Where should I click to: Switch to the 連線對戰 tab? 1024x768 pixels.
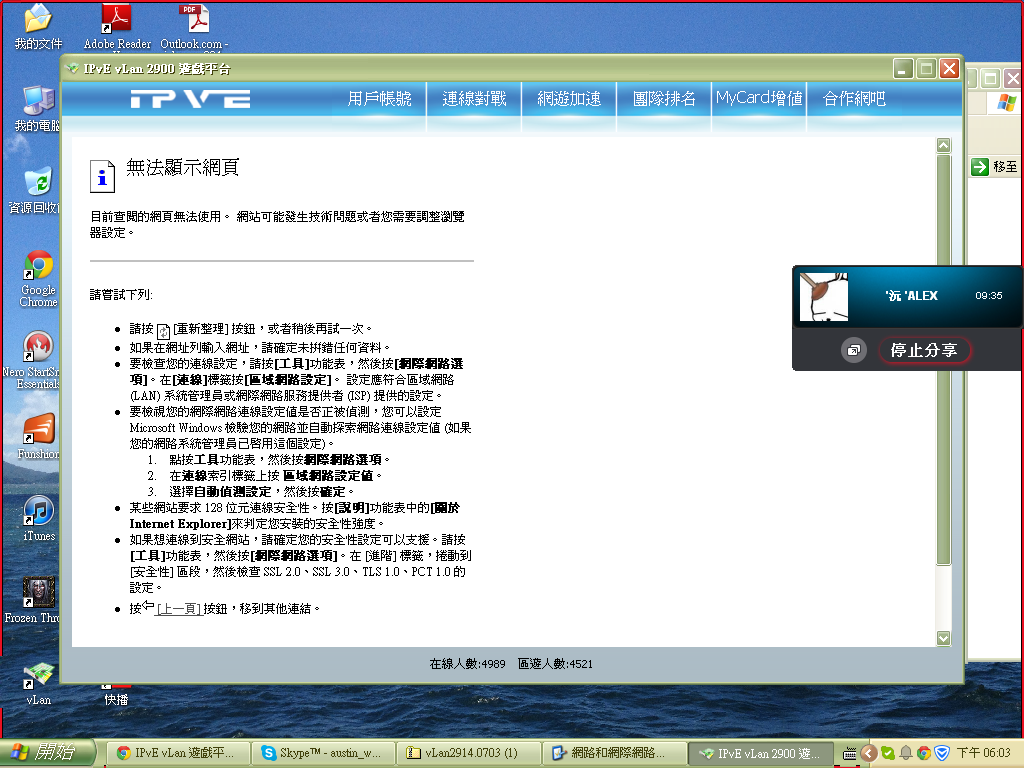coord(474,99)
